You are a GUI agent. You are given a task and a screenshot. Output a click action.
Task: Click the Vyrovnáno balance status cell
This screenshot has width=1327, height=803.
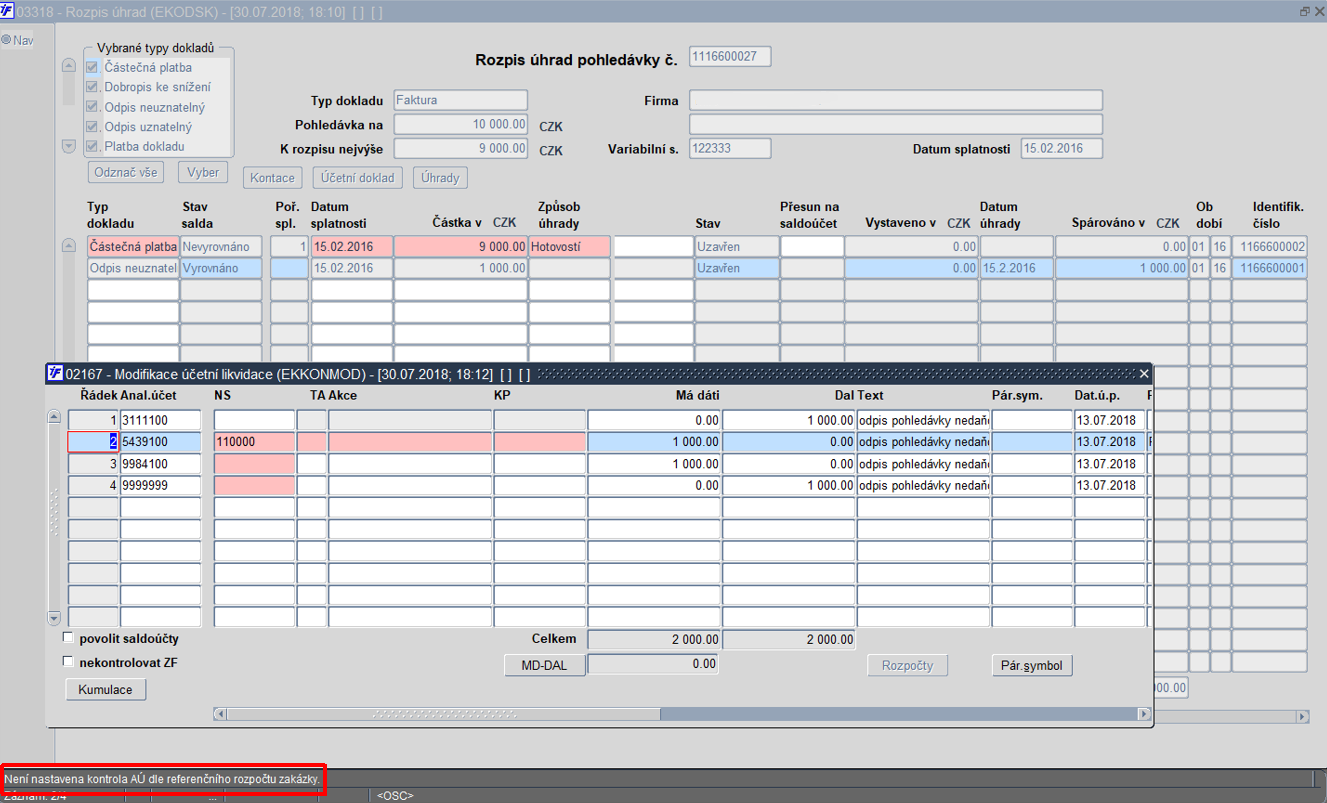[x=222, y=268]
